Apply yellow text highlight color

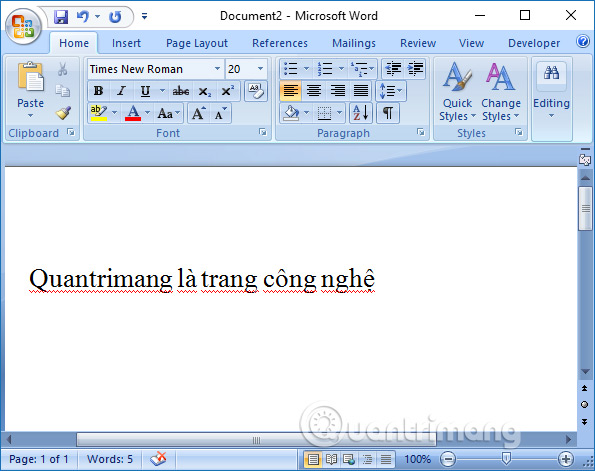coord(99,113)
